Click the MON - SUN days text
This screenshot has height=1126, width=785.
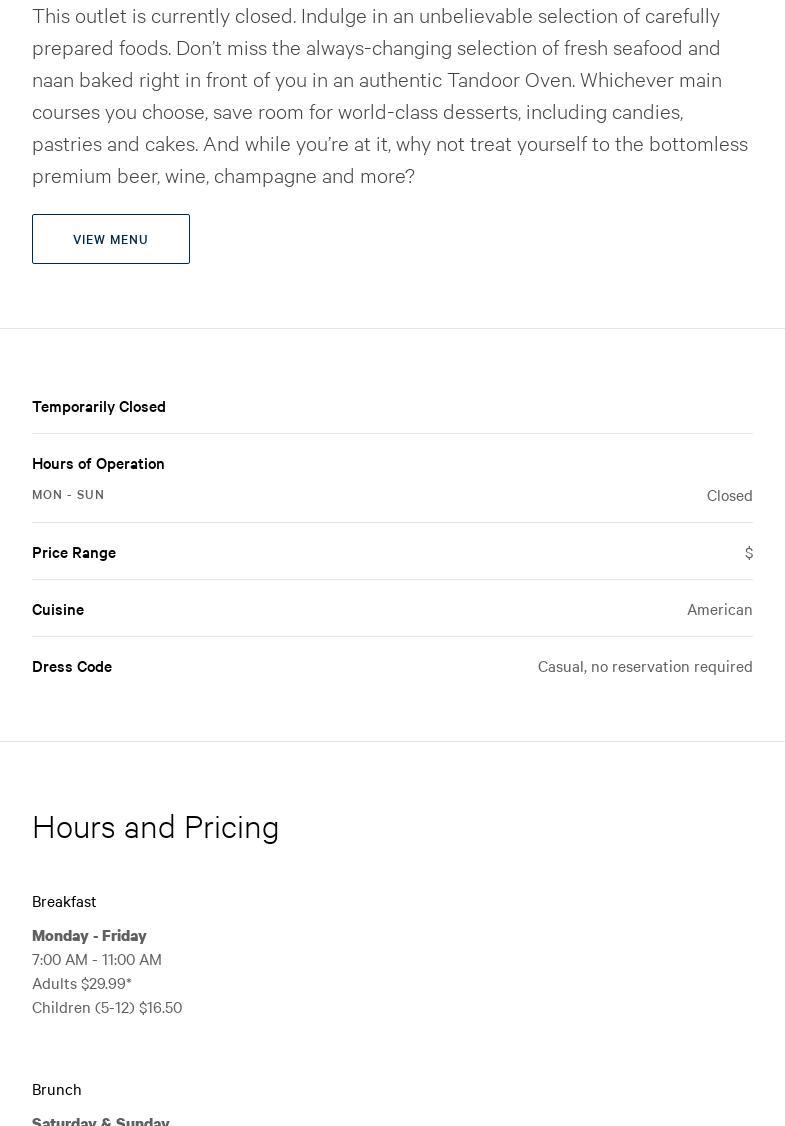tap(68, 494)
